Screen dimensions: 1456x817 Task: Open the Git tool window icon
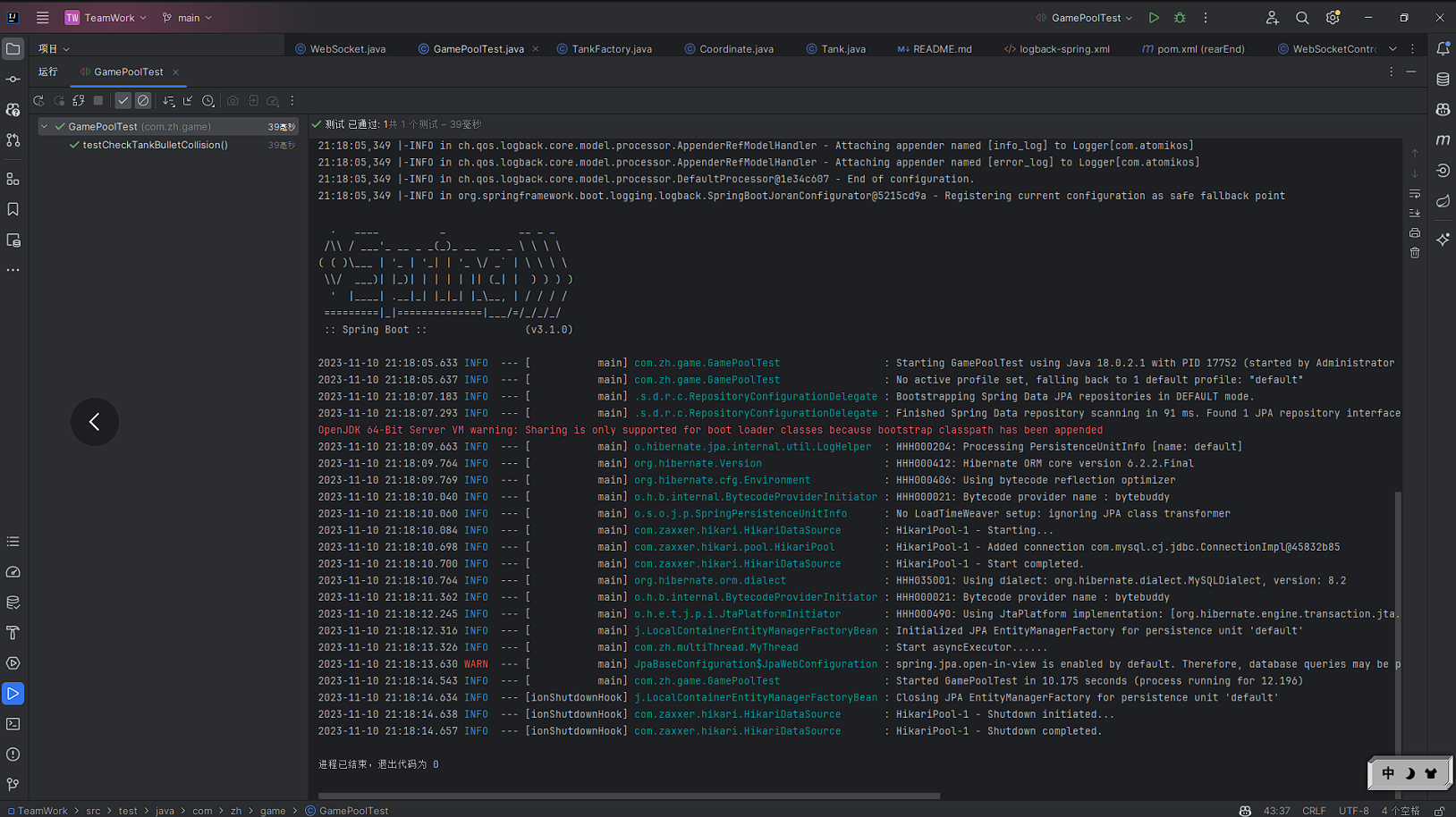click(13, 785)
